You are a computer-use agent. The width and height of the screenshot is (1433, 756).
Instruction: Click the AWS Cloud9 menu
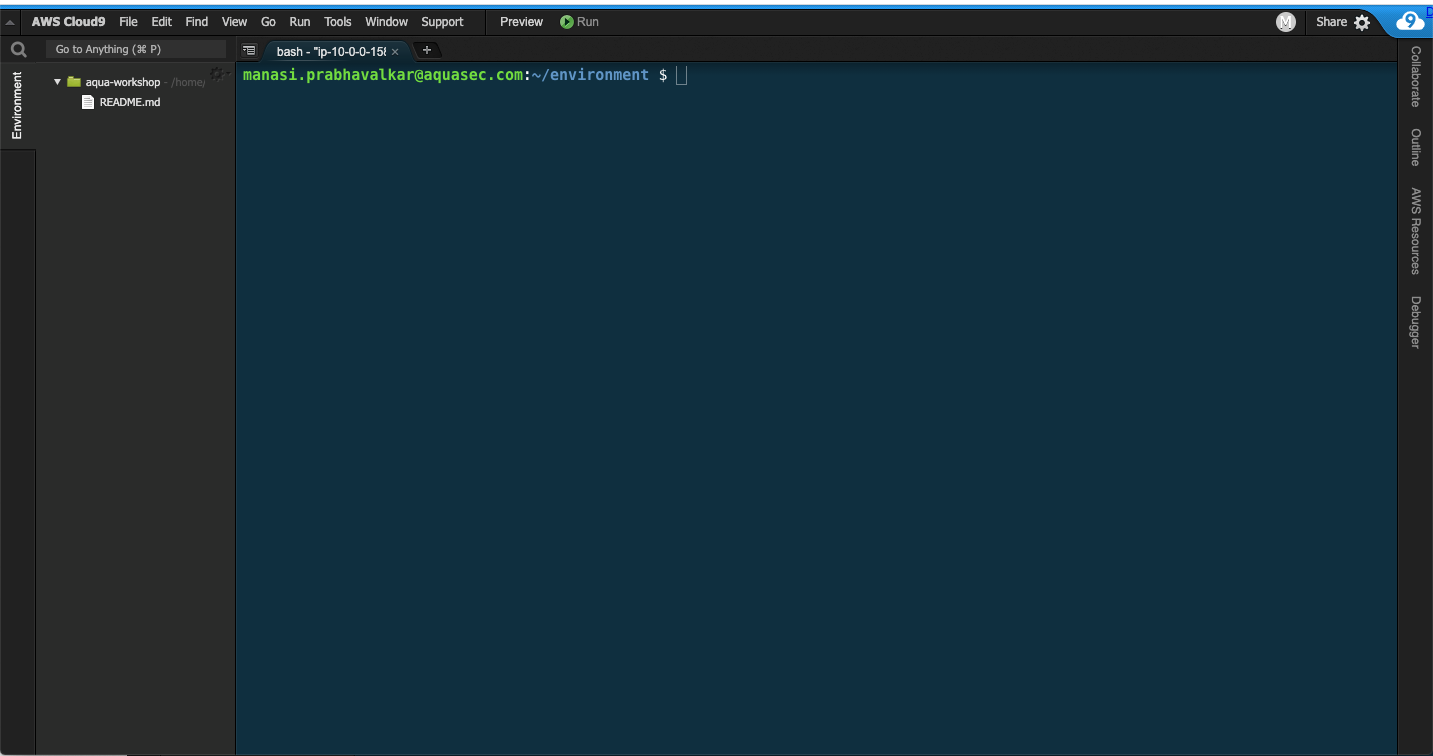[68, 22]
